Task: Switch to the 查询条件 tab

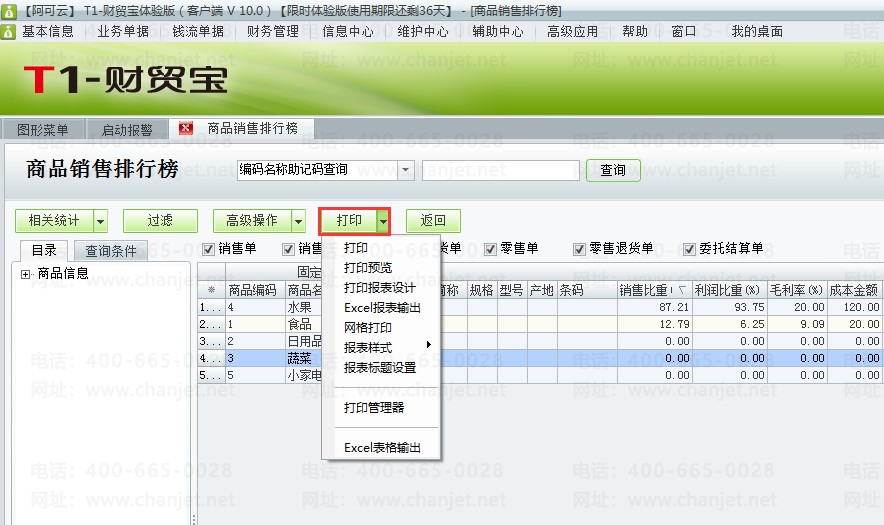Action: [110, 250]
